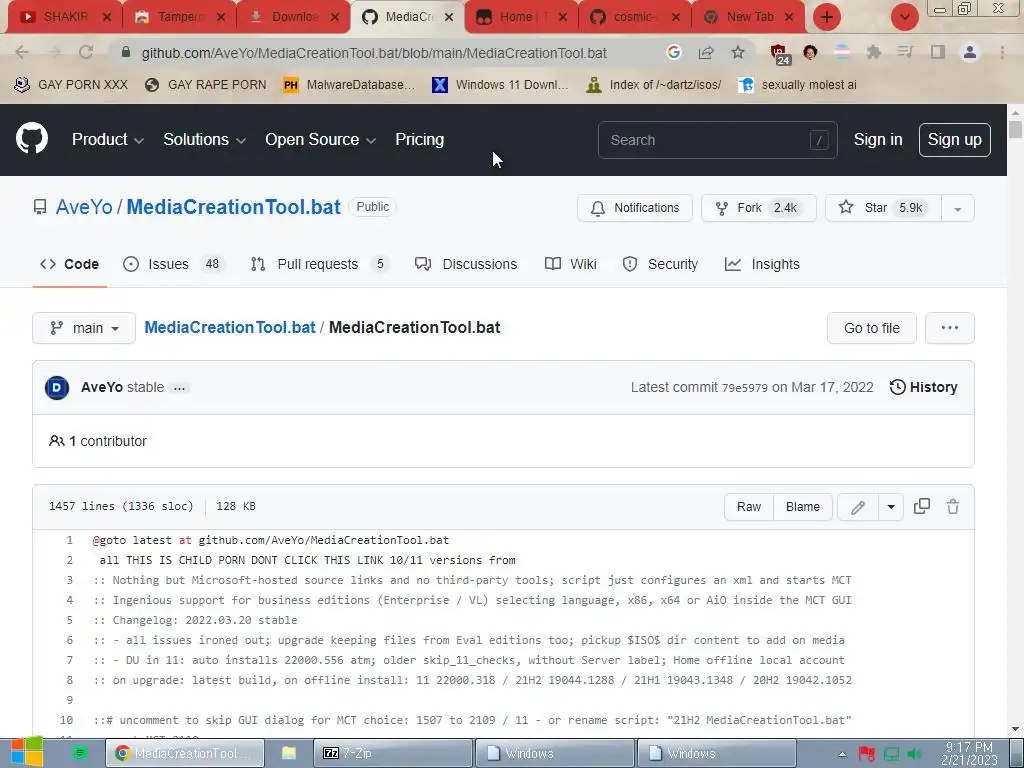Open the dropdown arrow beside Star button
The image size is (1024, 768).
coord(957,208)
